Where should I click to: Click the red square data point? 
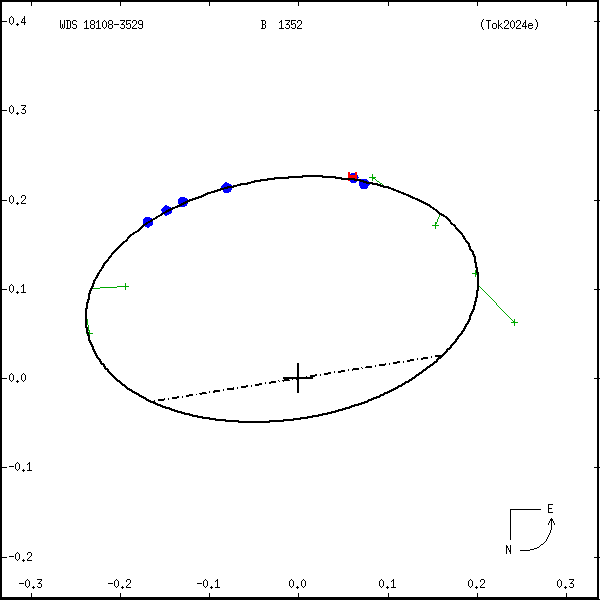(x=352, y=177)
